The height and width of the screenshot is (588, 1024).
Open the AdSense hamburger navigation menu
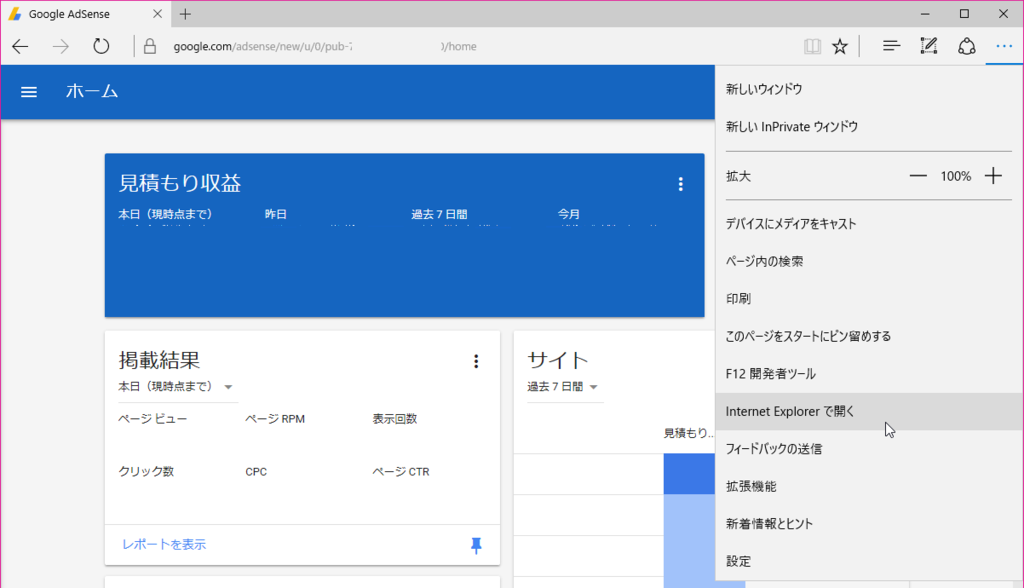pos(29,92)
